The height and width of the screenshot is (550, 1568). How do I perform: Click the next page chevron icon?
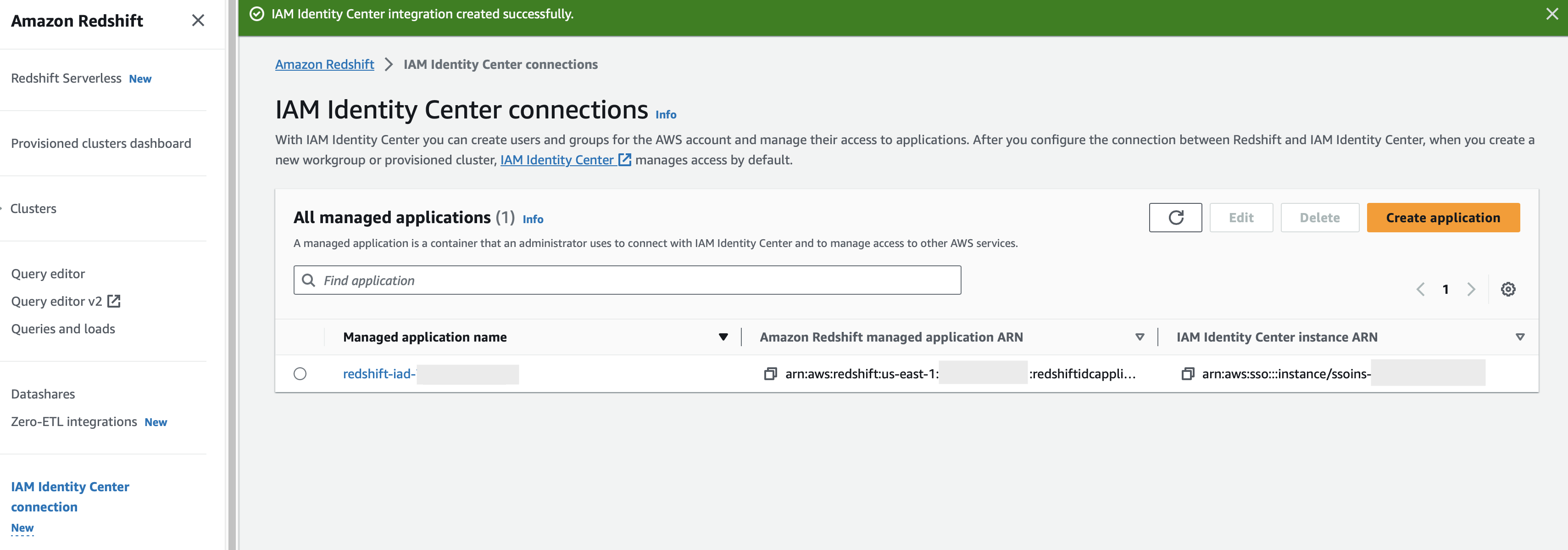click(1472, 289)
